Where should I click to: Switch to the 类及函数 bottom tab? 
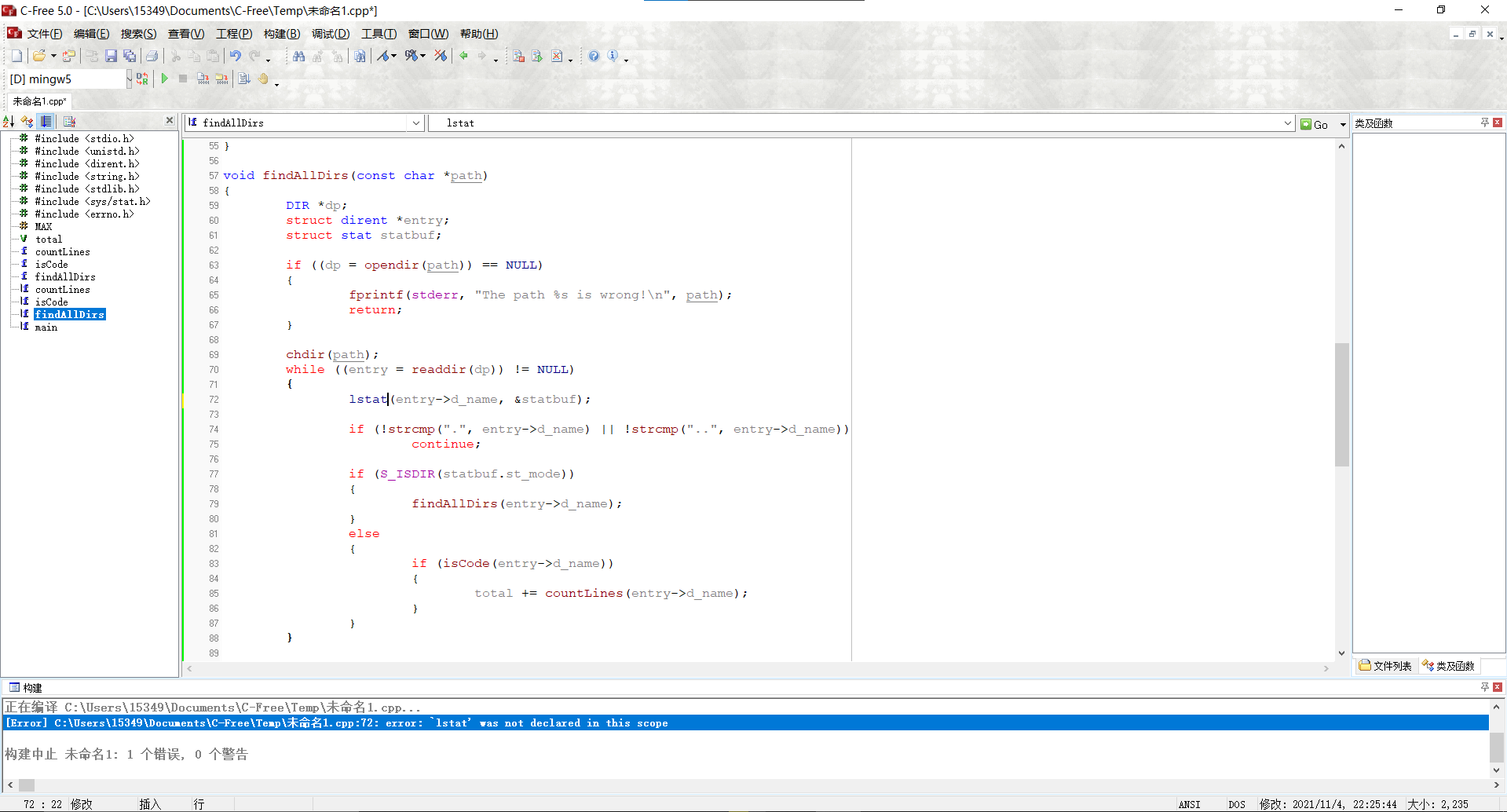1449,666
